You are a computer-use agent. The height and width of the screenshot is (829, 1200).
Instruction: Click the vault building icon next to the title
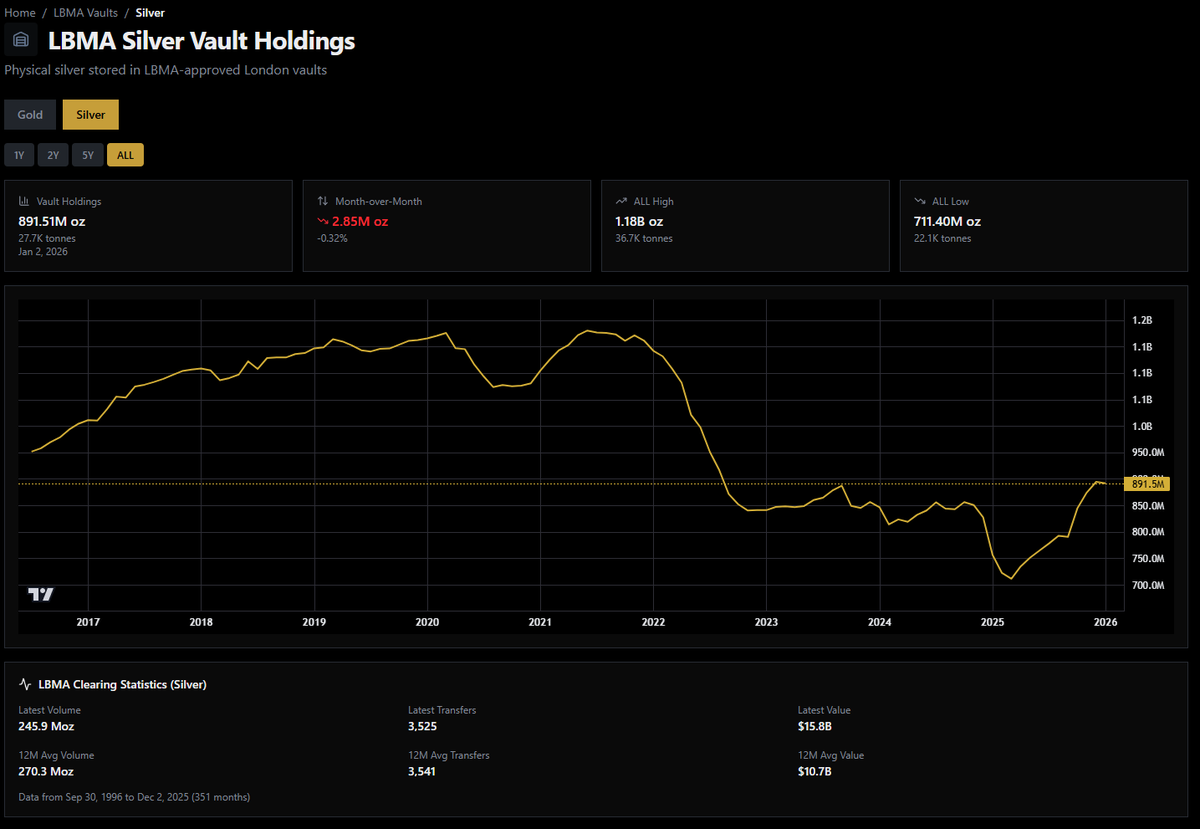20,39
